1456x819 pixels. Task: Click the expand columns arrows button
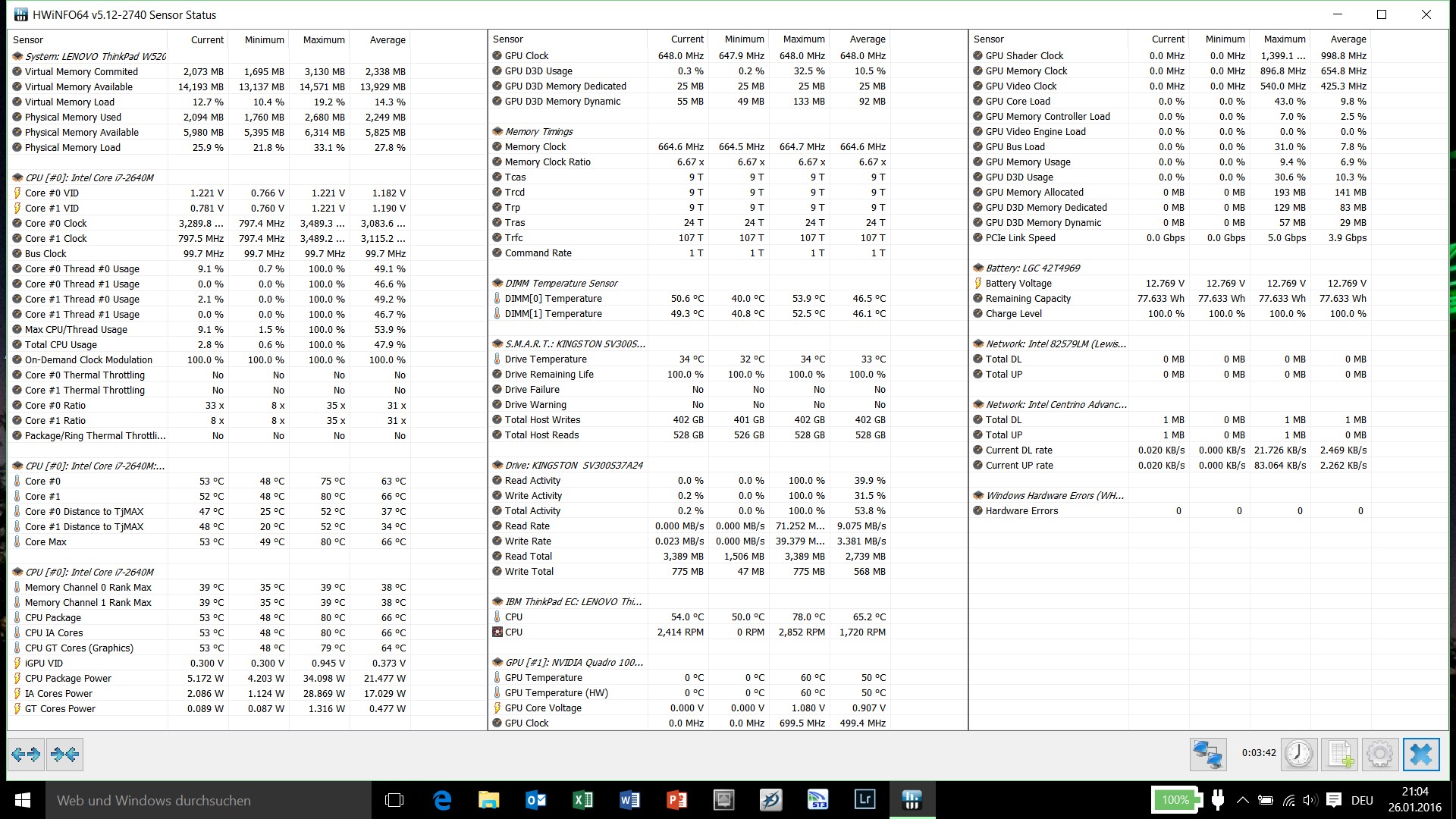point(26,754)
